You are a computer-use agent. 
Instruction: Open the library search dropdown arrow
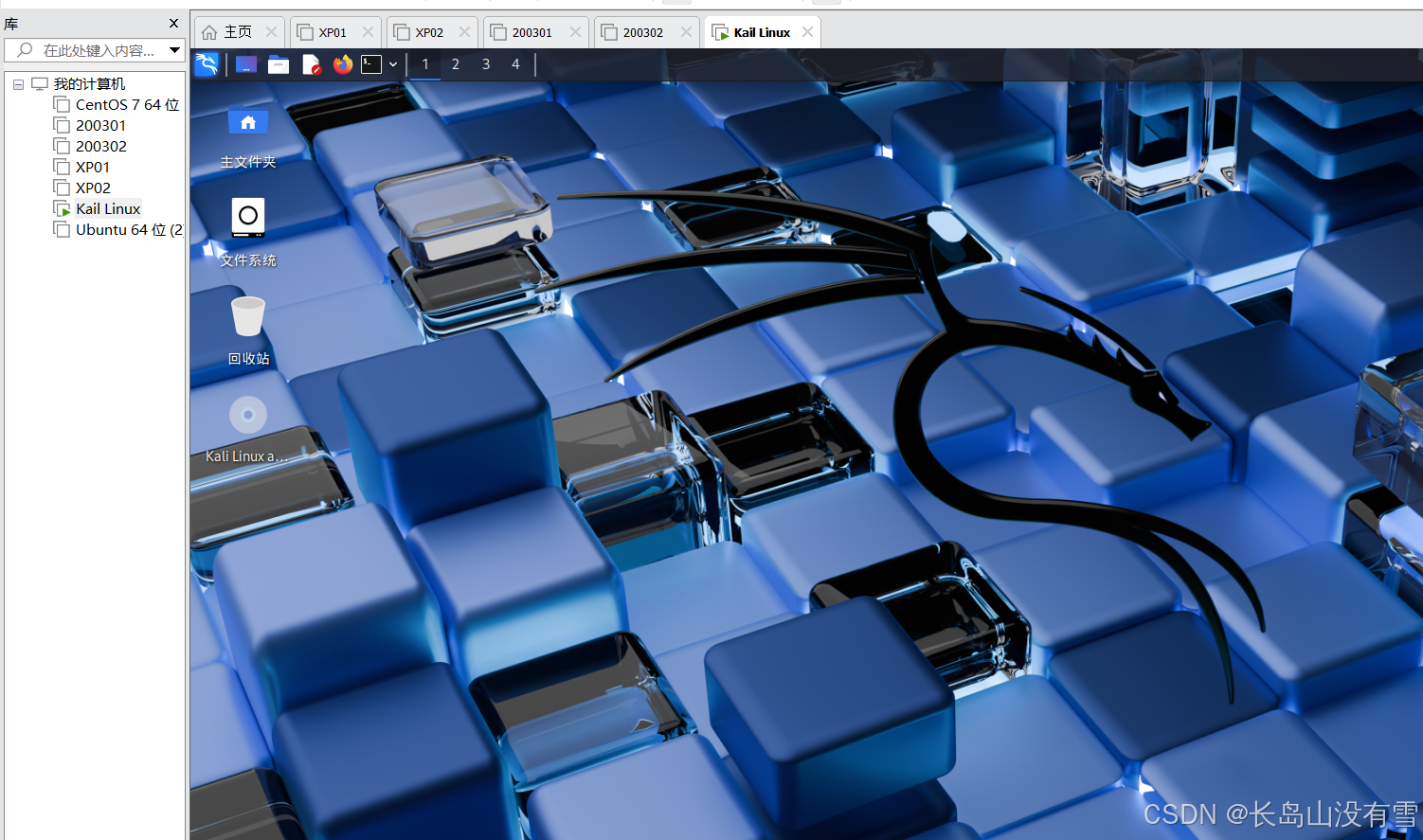(175, 50)
